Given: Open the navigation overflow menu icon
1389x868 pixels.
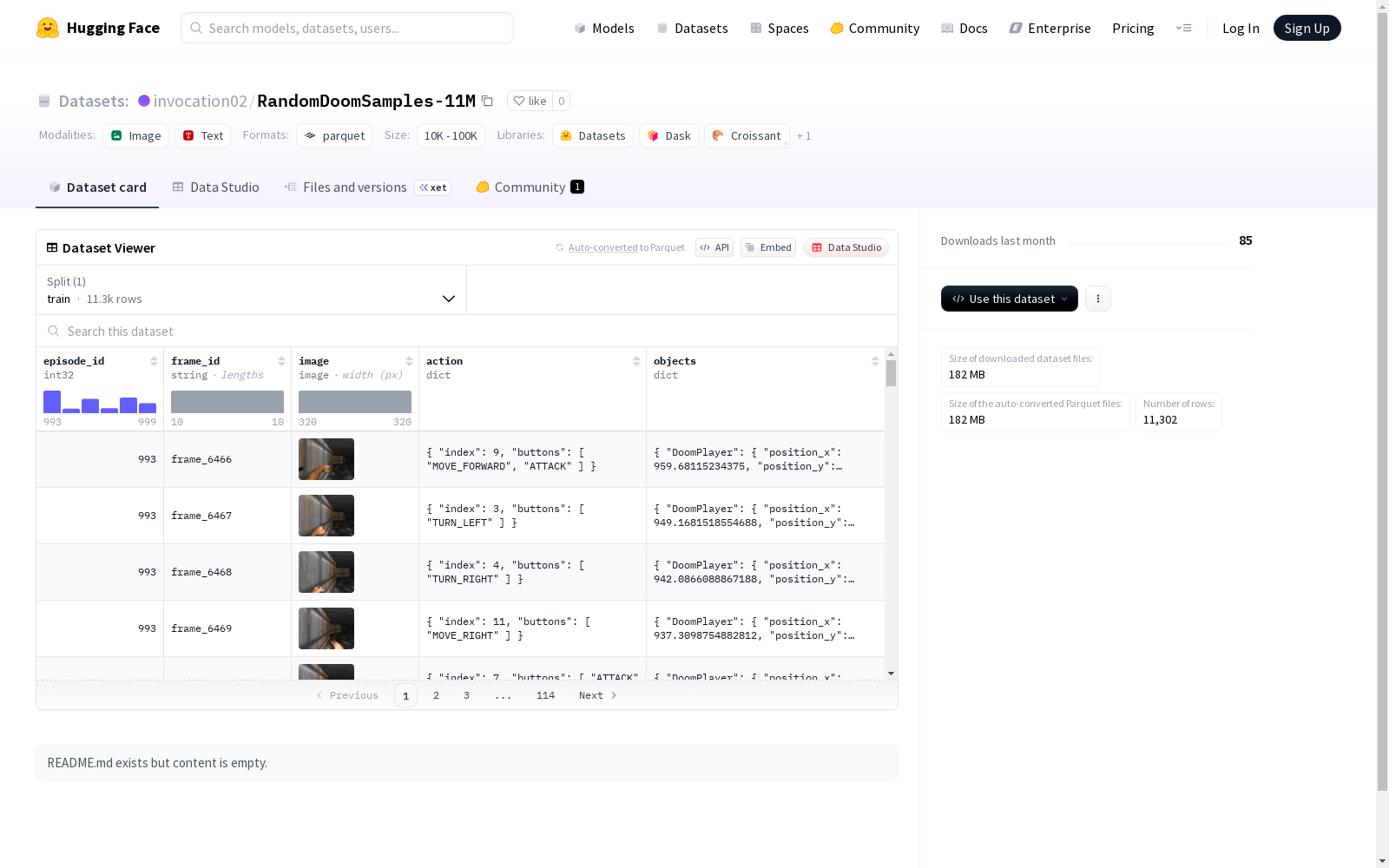Looking at the screenshot, I should (x=1183, y=28).
